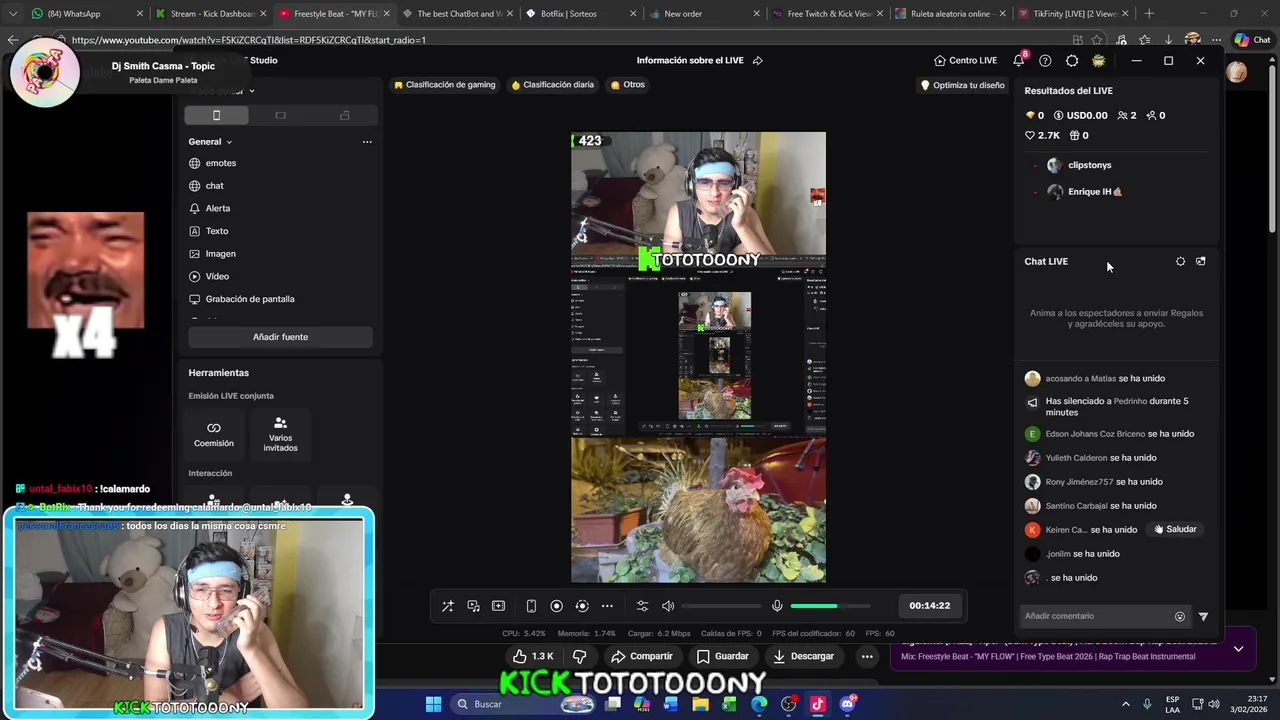Open the help question mark icon

pyautogui.click(x=1045, y=61)
